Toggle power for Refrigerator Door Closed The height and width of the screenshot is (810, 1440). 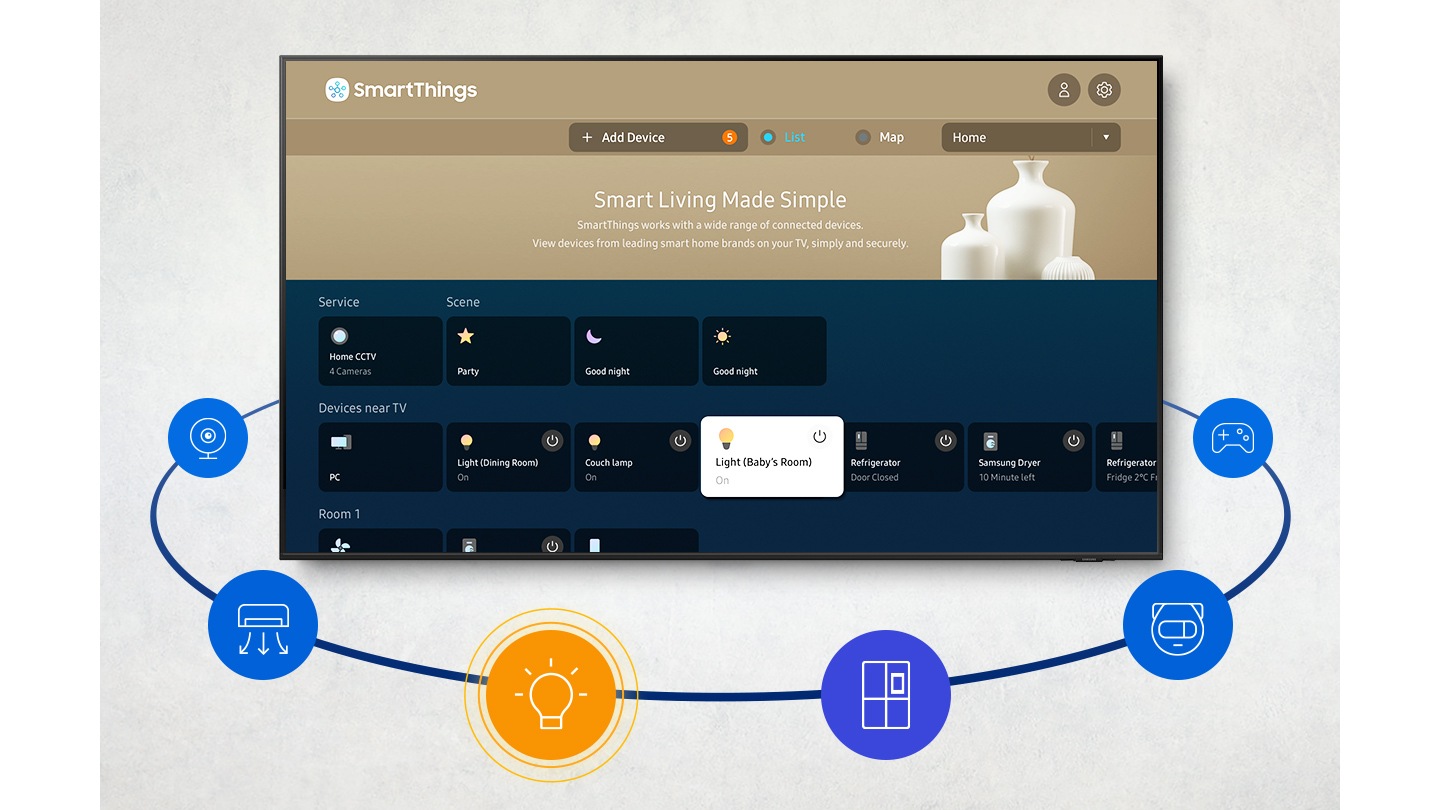coord(945,440)
